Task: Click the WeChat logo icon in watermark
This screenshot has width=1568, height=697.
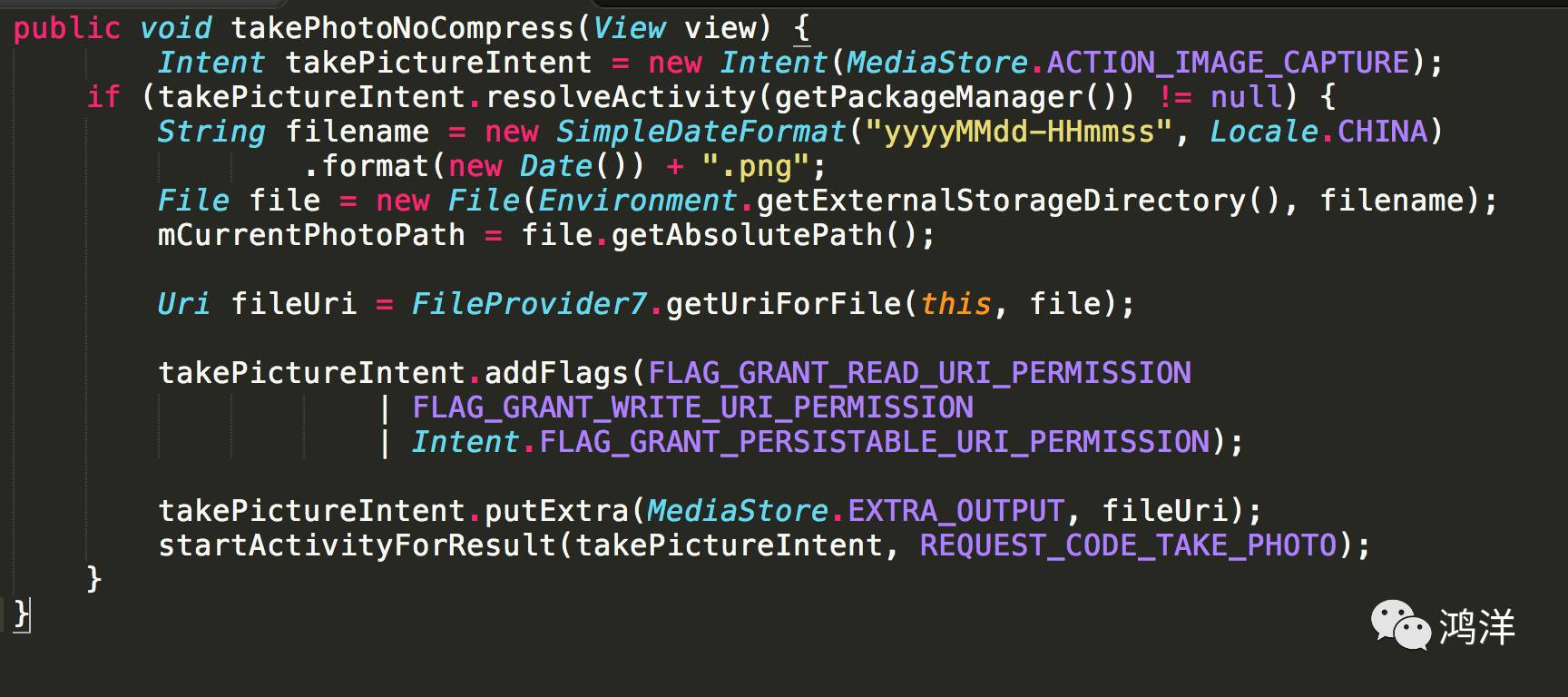Action: [x=1400, y=625]
